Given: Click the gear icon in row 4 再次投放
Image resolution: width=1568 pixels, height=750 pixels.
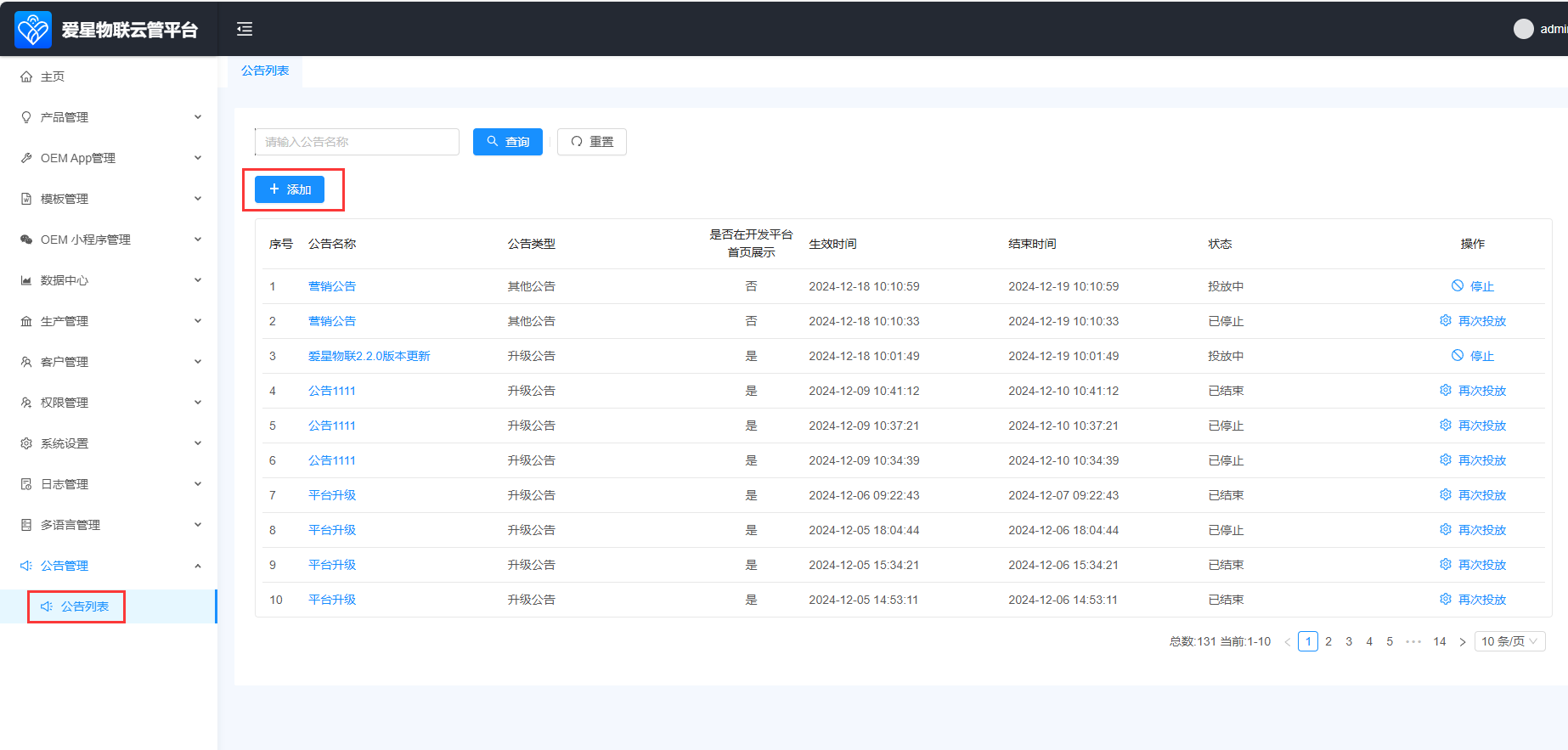Looking at the screenshot, I should pos(1446,390).
